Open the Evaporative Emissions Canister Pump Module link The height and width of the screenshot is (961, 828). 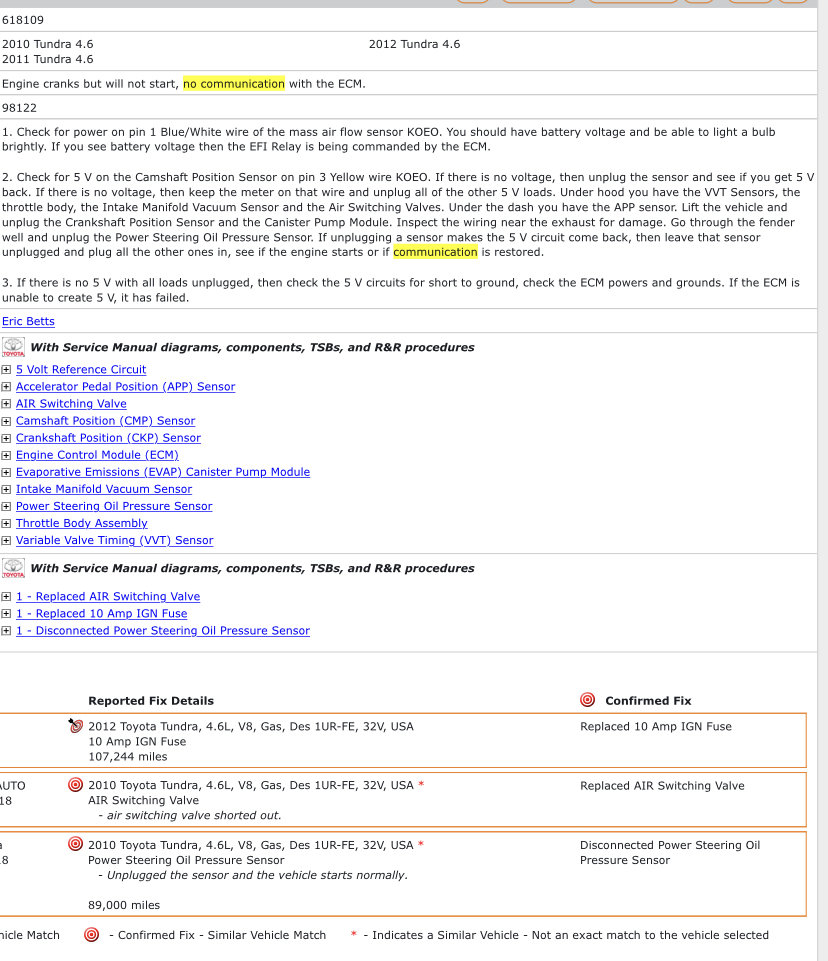163,473
